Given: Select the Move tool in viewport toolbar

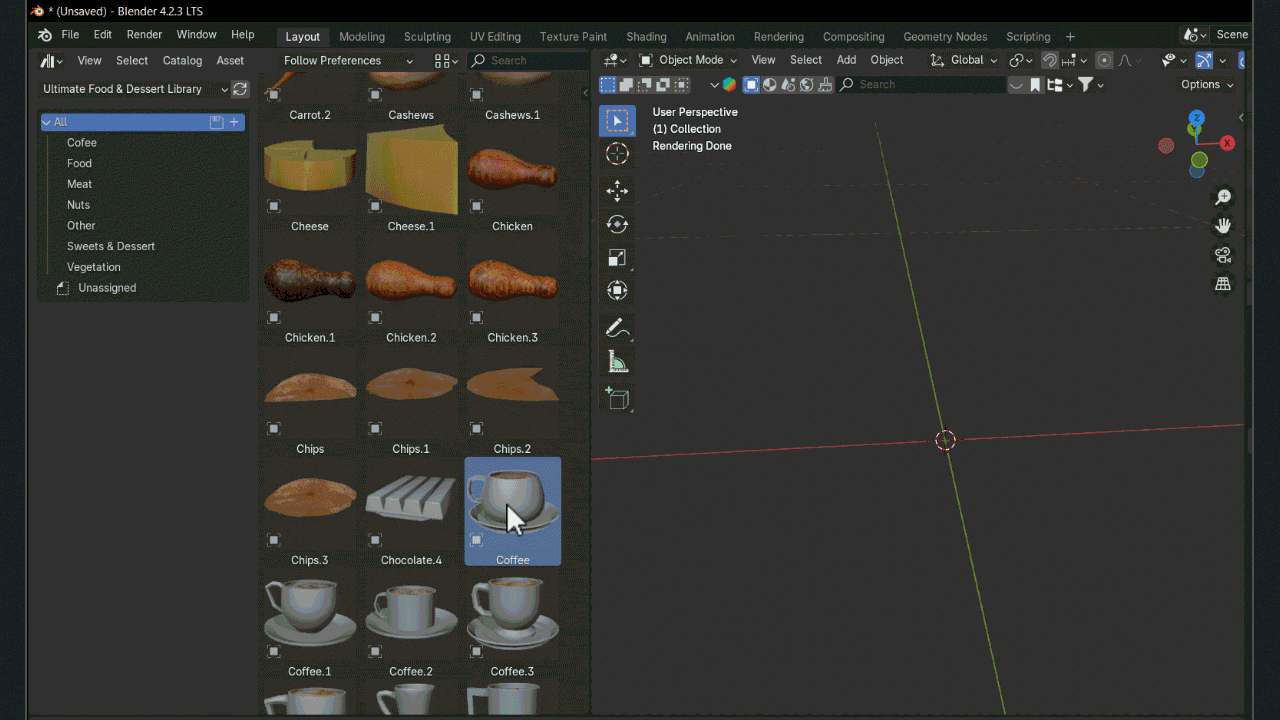Looking at the screenshot, I should (617, 190).
